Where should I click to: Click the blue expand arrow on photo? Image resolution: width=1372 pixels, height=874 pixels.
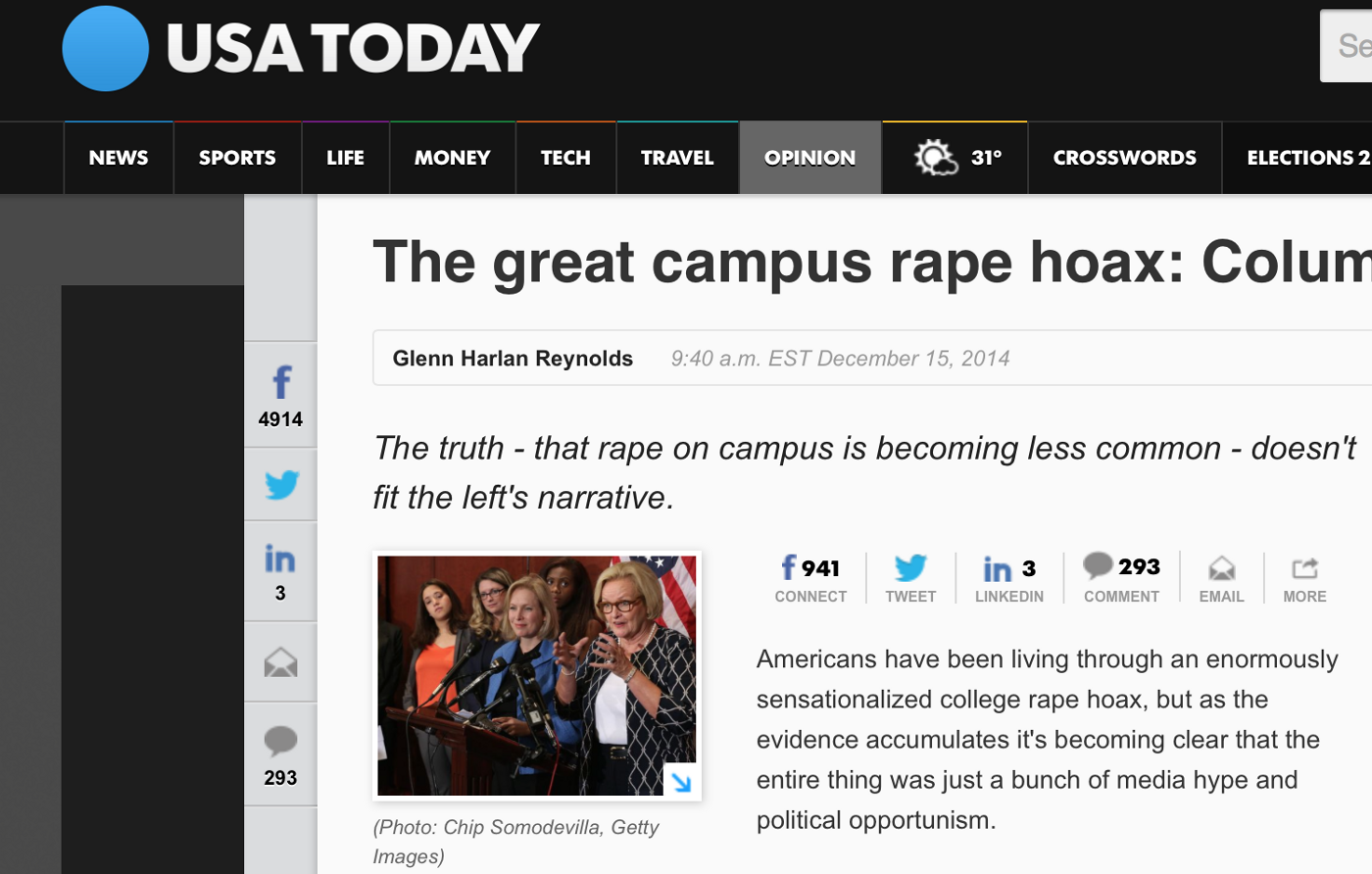point(680,781)
